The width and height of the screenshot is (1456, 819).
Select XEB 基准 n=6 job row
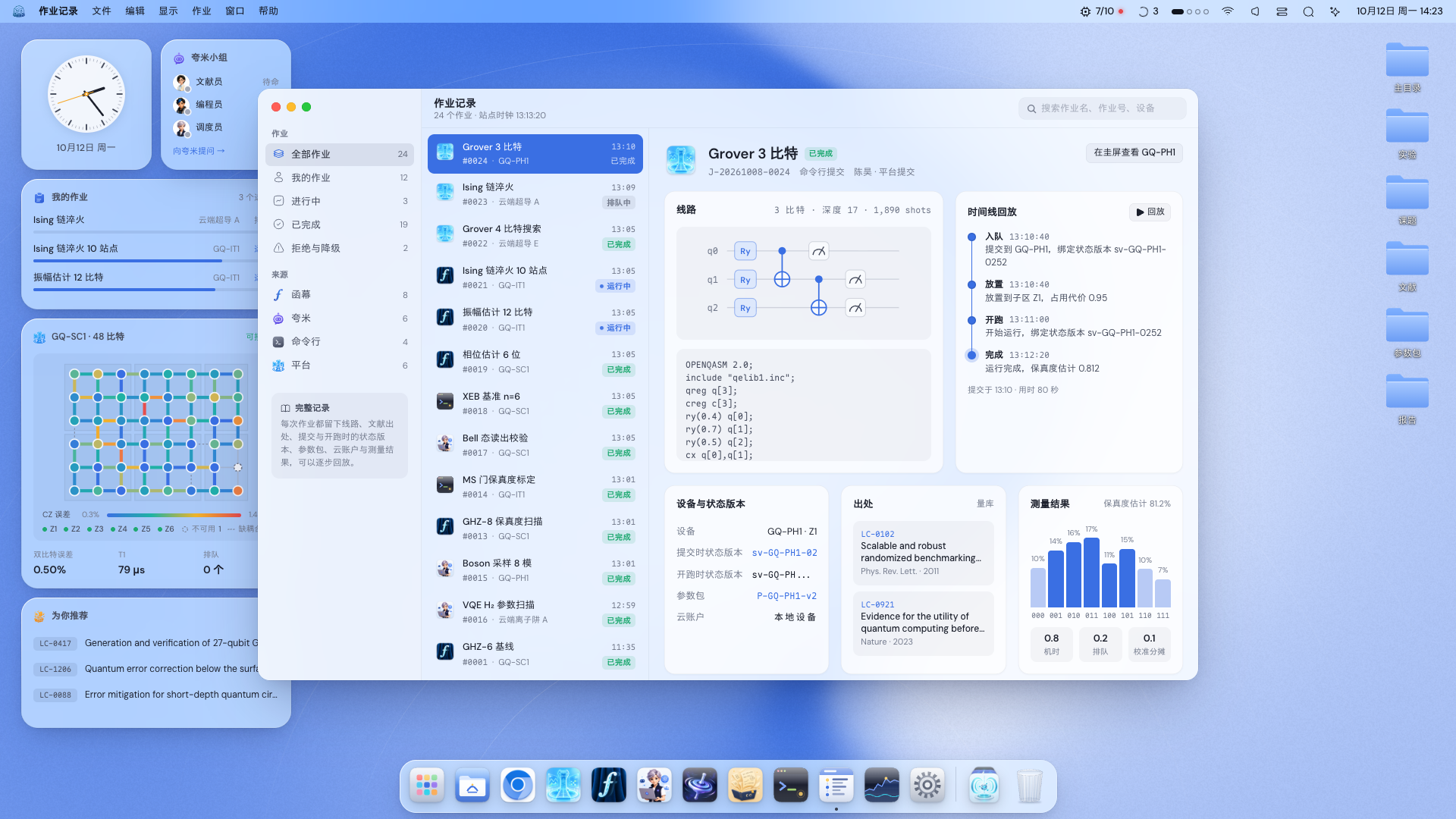point(535,403)
